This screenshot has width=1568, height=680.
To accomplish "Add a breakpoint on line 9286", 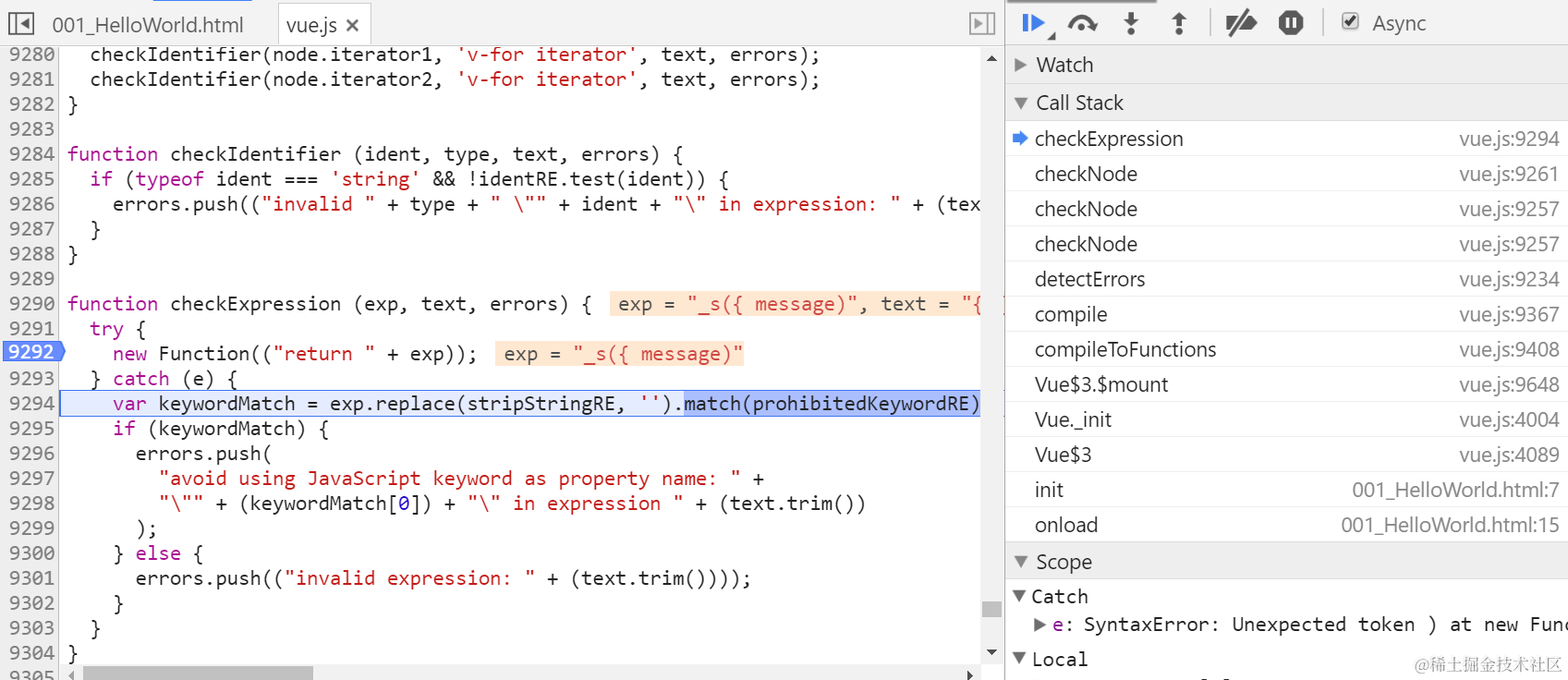I will coord(31,204).
